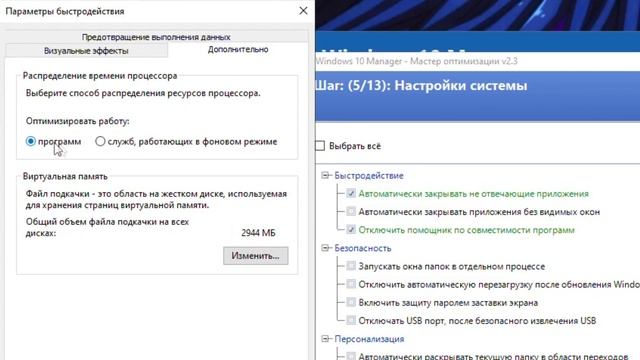Uncheck Отключить помощник по совместимости программ
Screen dimensions: 640x360
point(351,230)
